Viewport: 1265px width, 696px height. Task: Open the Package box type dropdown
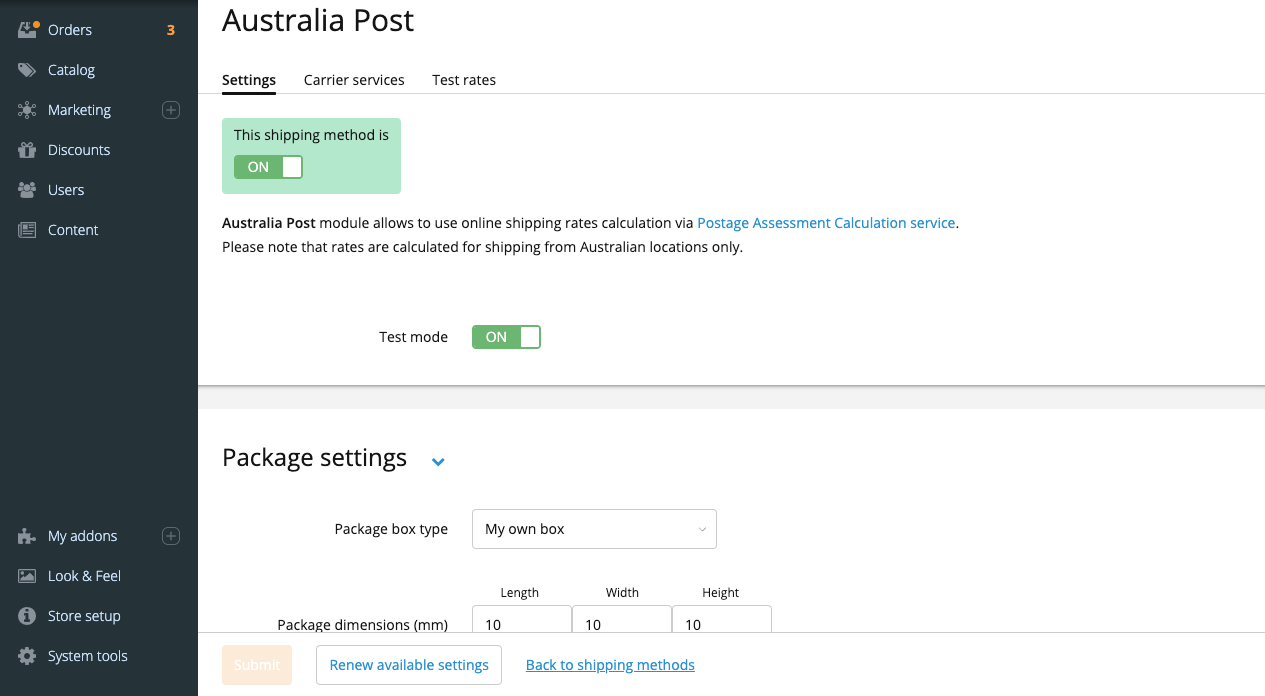click(x=594, y=529)
